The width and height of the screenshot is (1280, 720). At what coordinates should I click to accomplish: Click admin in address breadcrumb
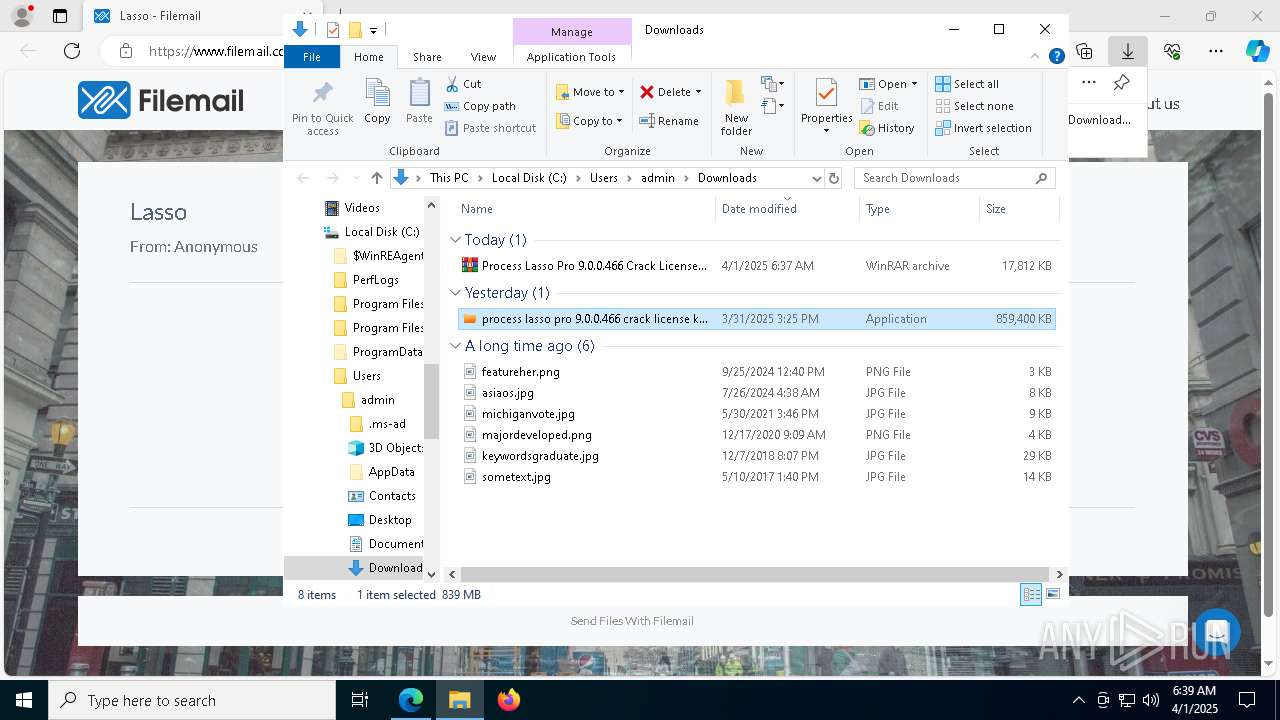(658, 178)
